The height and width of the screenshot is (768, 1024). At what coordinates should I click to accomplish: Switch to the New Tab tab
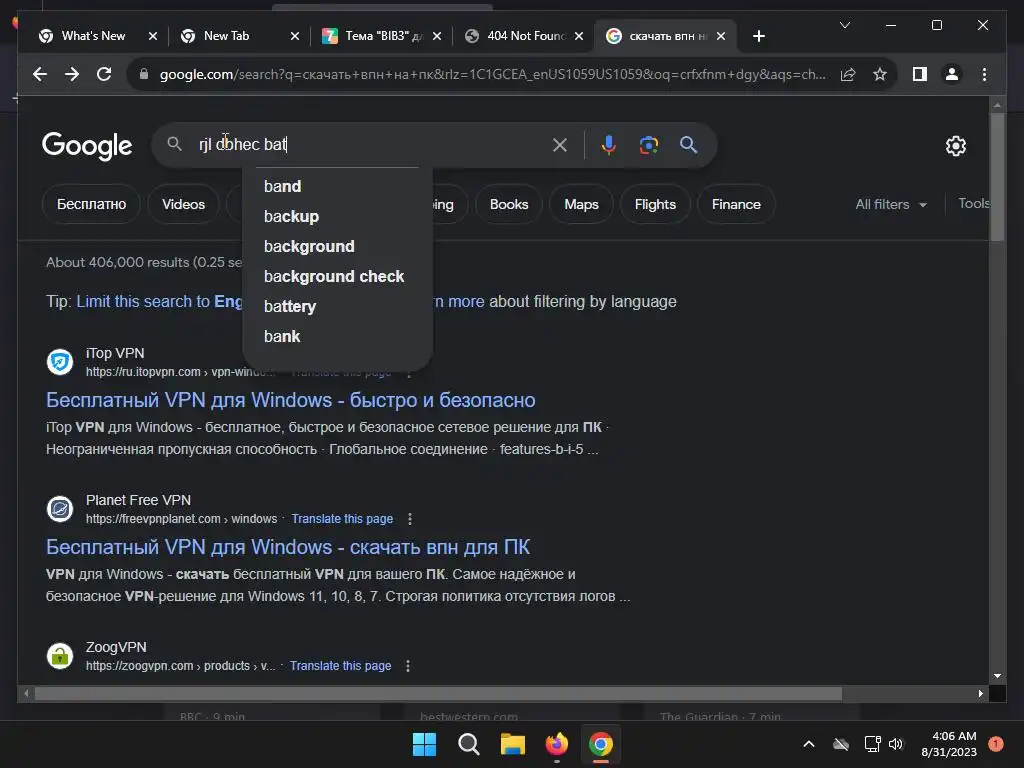pos(227,36)
